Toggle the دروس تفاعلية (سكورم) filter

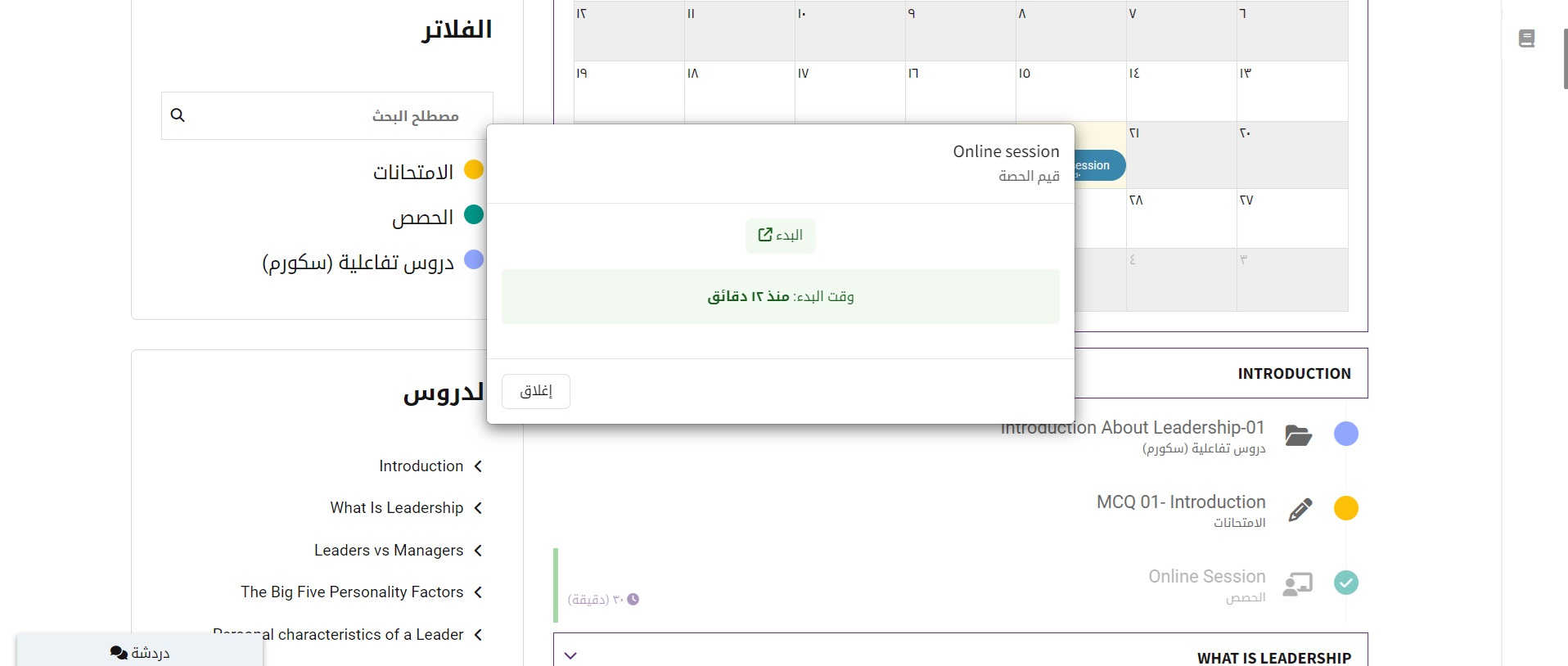[x=474, y=260]
